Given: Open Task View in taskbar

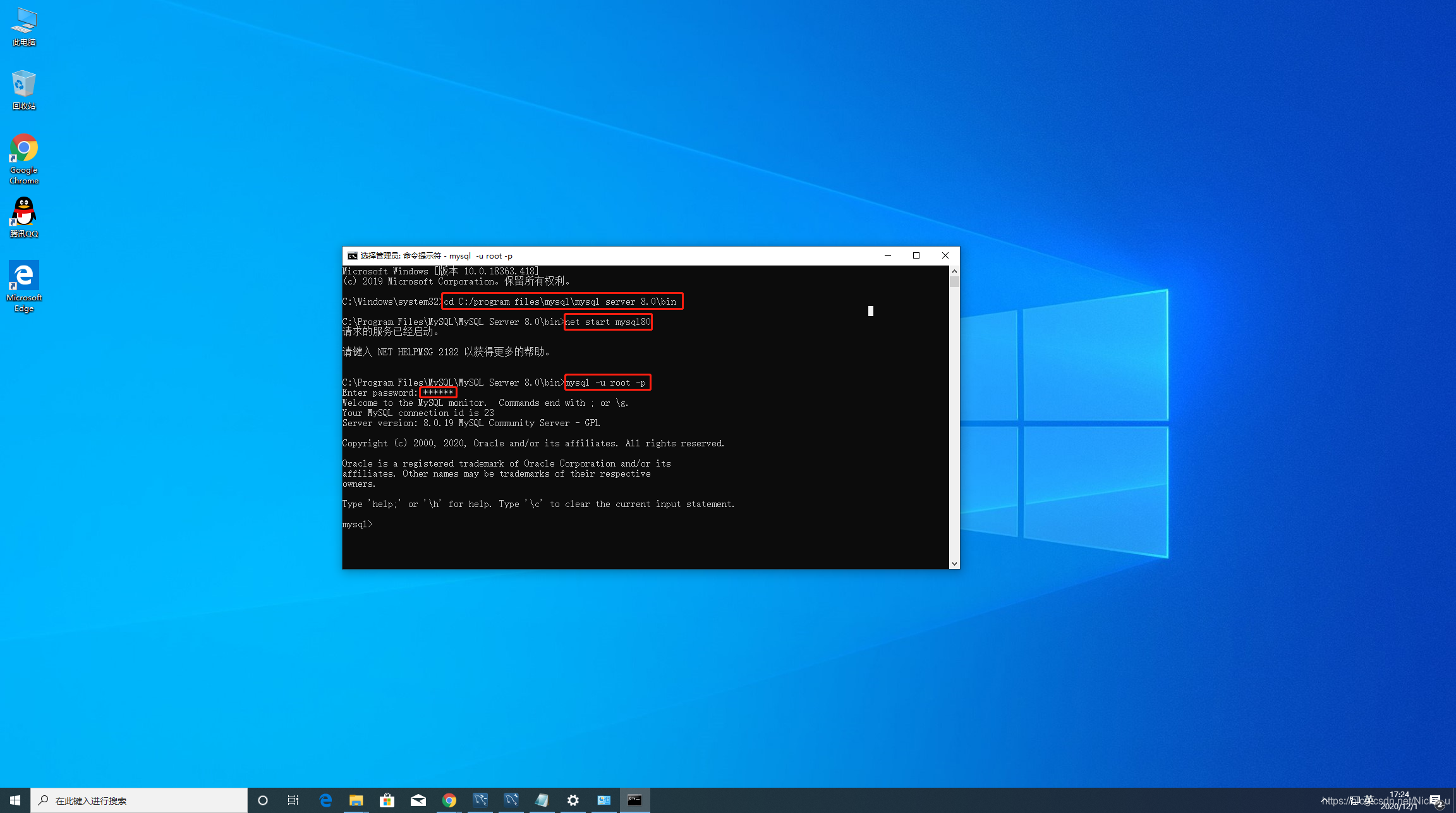Looking at the screenshot, I should point(293,800).
